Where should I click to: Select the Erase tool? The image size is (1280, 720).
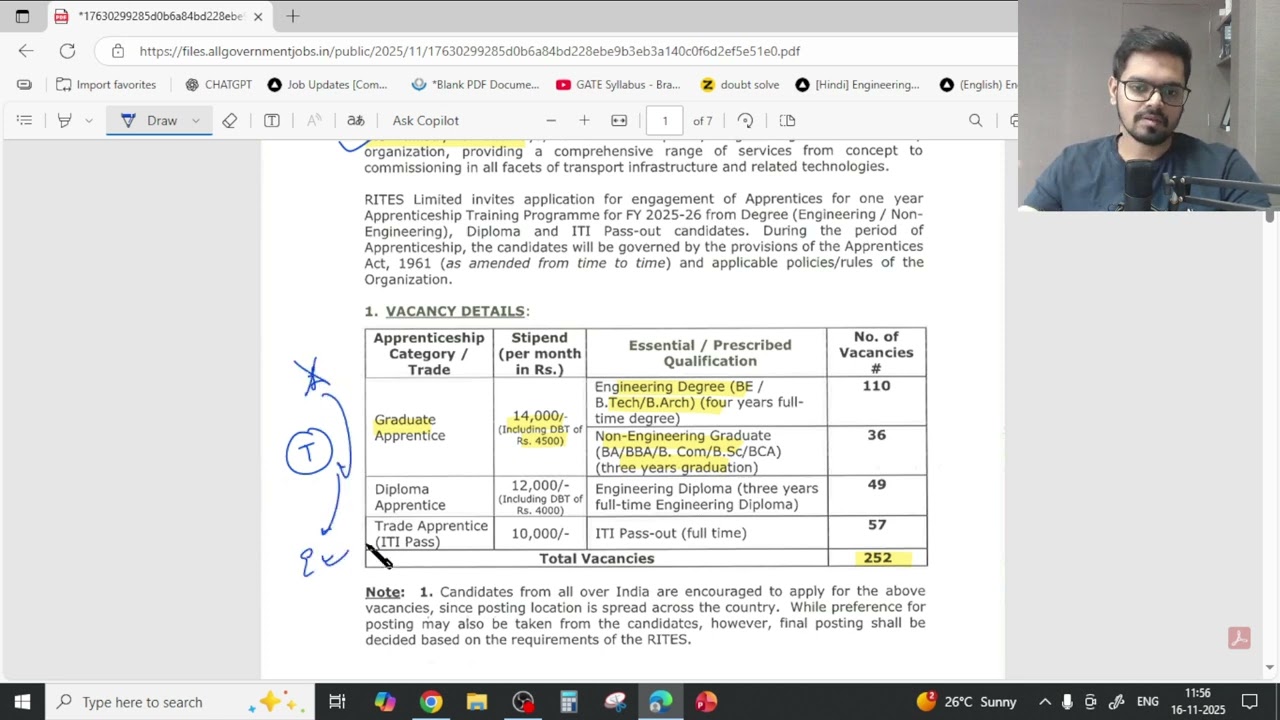(x=230, y=121)
